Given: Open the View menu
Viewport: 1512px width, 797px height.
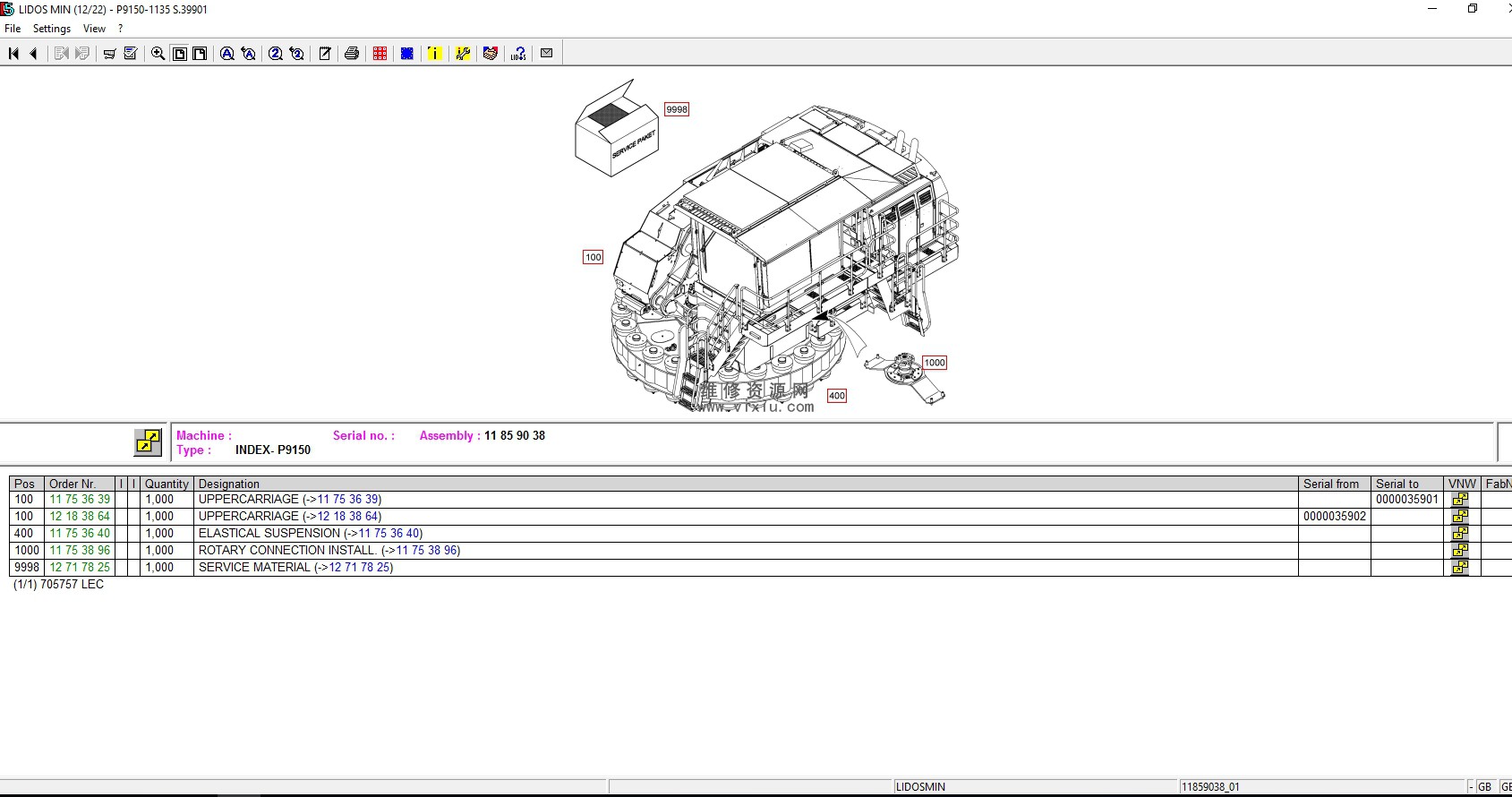Looking at the screenshot, I should click(94, 29).
